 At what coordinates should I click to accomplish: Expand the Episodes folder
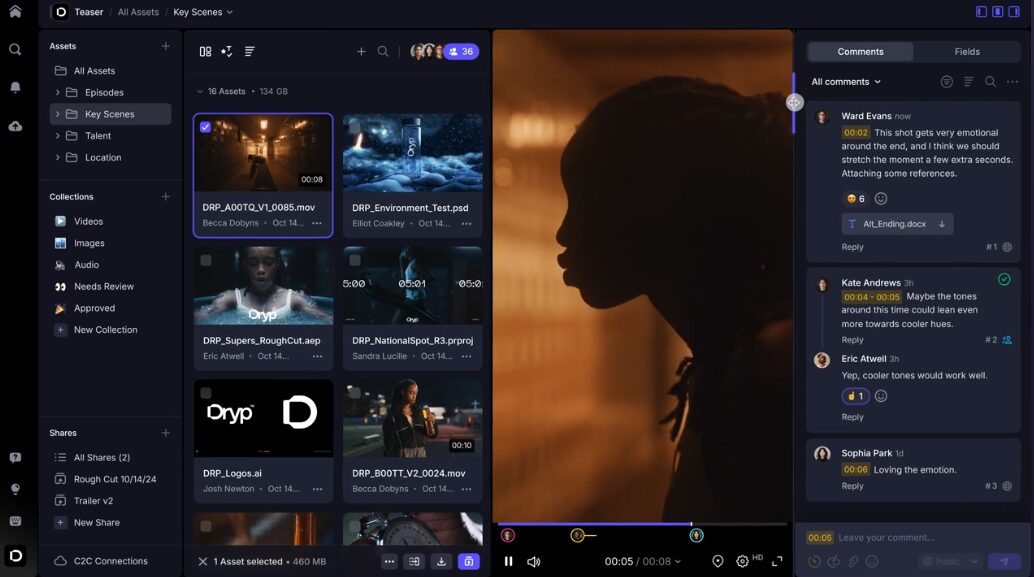tap(57, 93)
